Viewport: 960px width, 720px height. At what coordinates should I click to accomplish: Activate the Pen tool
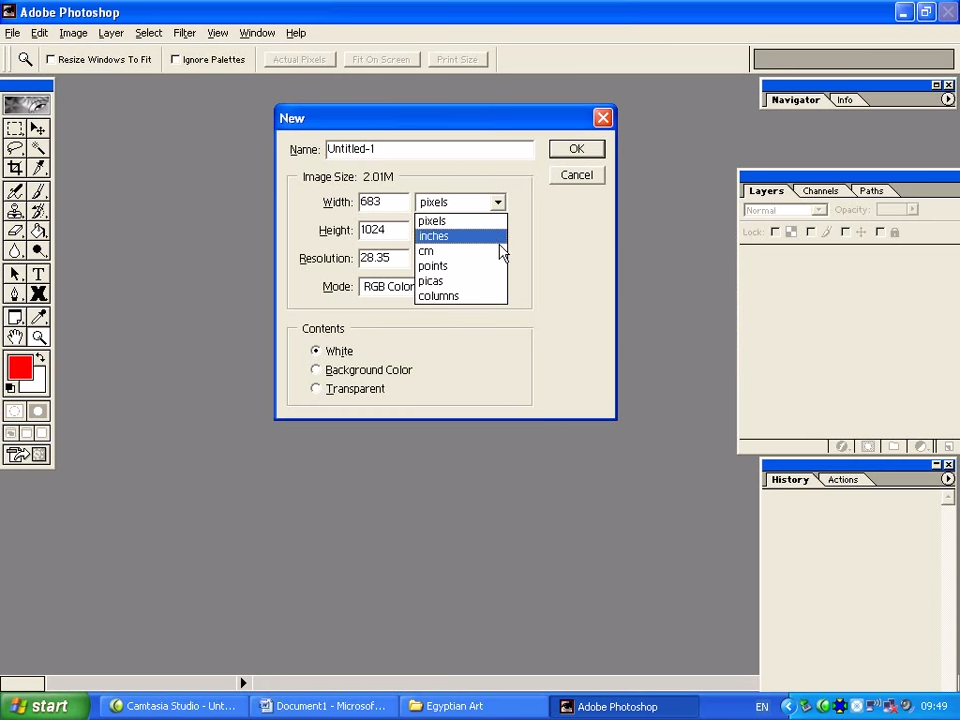pyautogui.click(x=15, y=294)
